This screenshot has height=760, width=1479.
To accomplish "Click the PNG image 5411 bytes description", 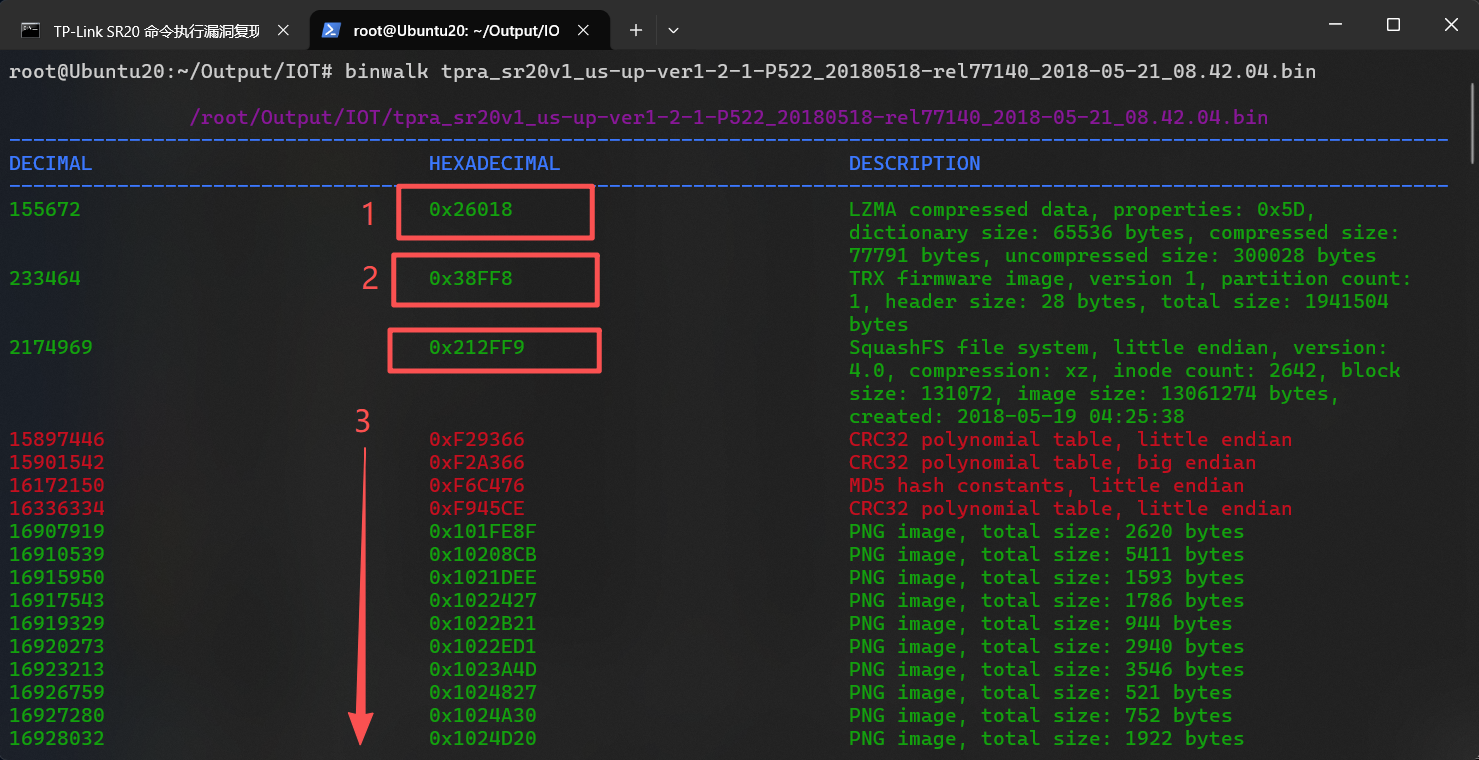I will pyautogui.click(x=1046, y=554).
